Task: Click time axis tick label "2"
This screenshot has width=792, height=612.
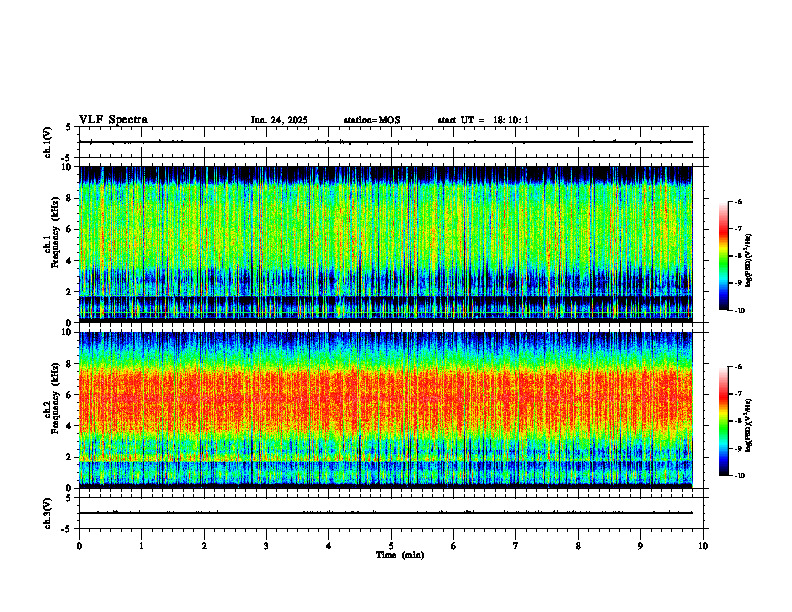Action: click(204, 546)
